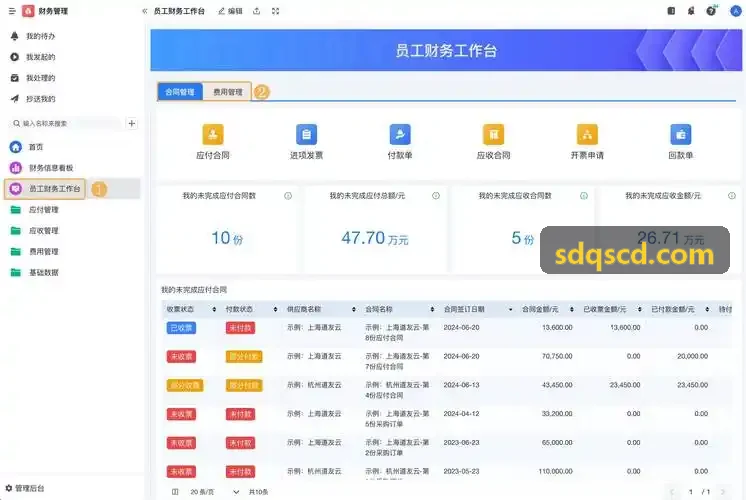Click the 10 份 statistic value
746x500 pixels.
[x=227, y=238]
